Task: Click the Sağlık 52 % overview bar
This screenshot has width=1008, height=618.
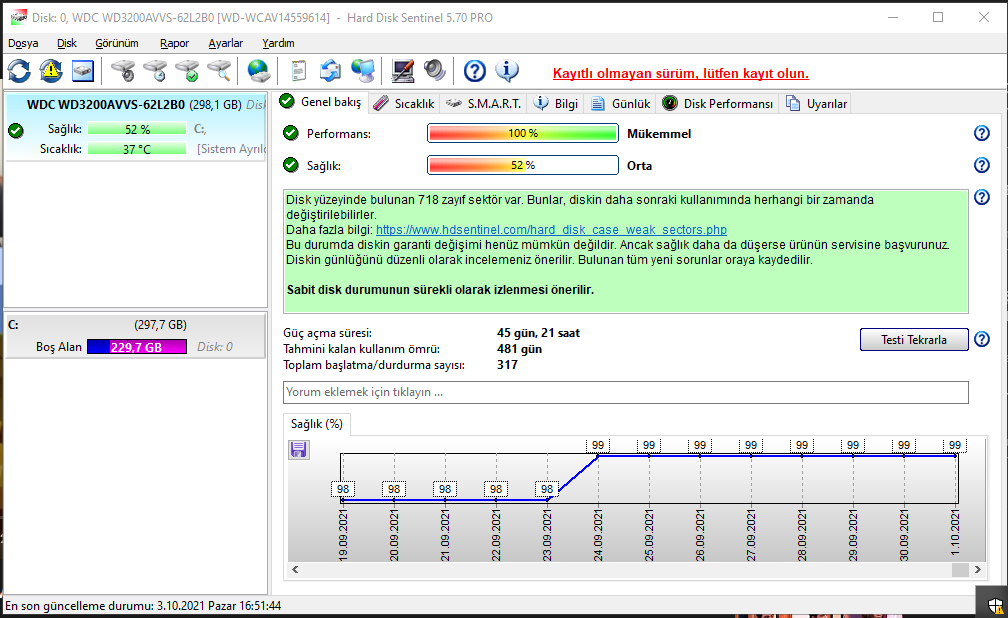Action: coord(523,165)
